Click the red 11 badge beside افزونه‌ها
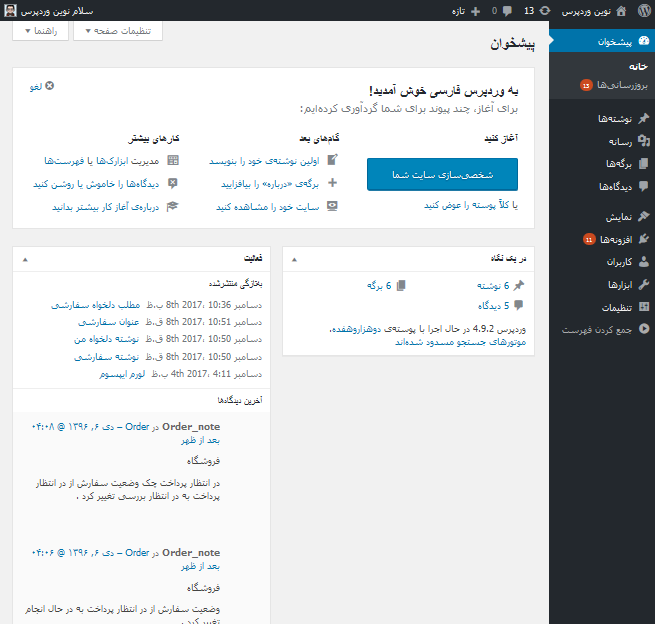This screenshot has height=624, width=655. pos(589,239)
